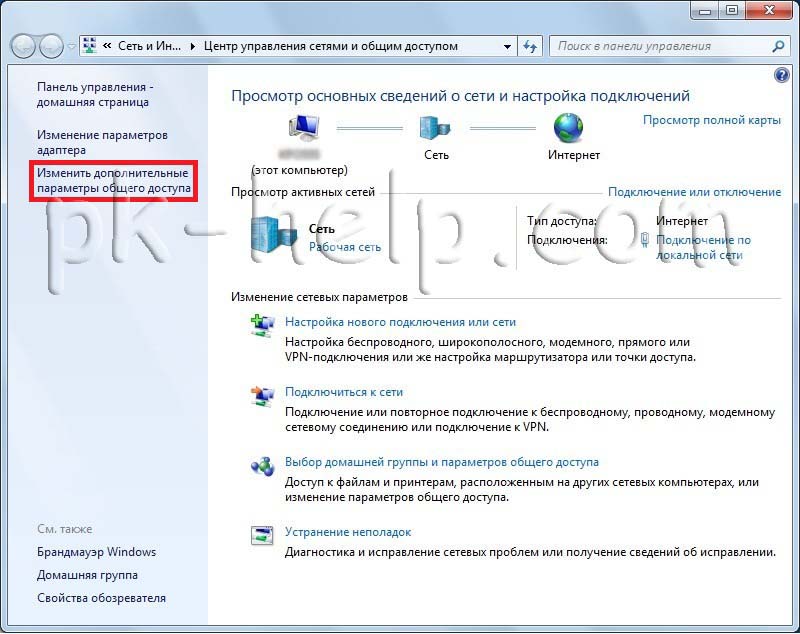Click 'Устранение неполадок' link
800x634 pixels.
pyautogui.click(x=348, y=532)
